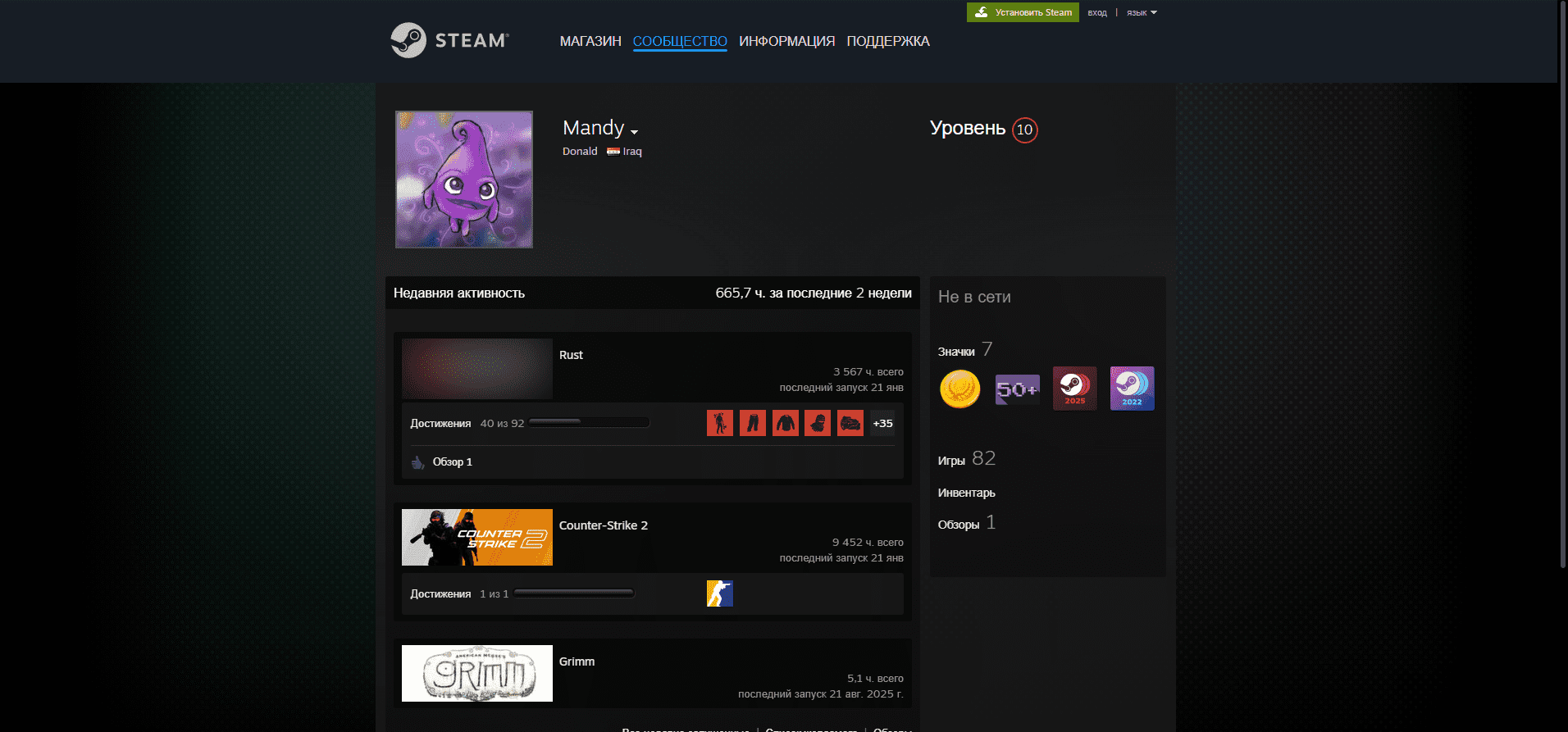Open the Grimm game title link
Image resolution: width=1568 pixels, height=732 pixels.
577,662
